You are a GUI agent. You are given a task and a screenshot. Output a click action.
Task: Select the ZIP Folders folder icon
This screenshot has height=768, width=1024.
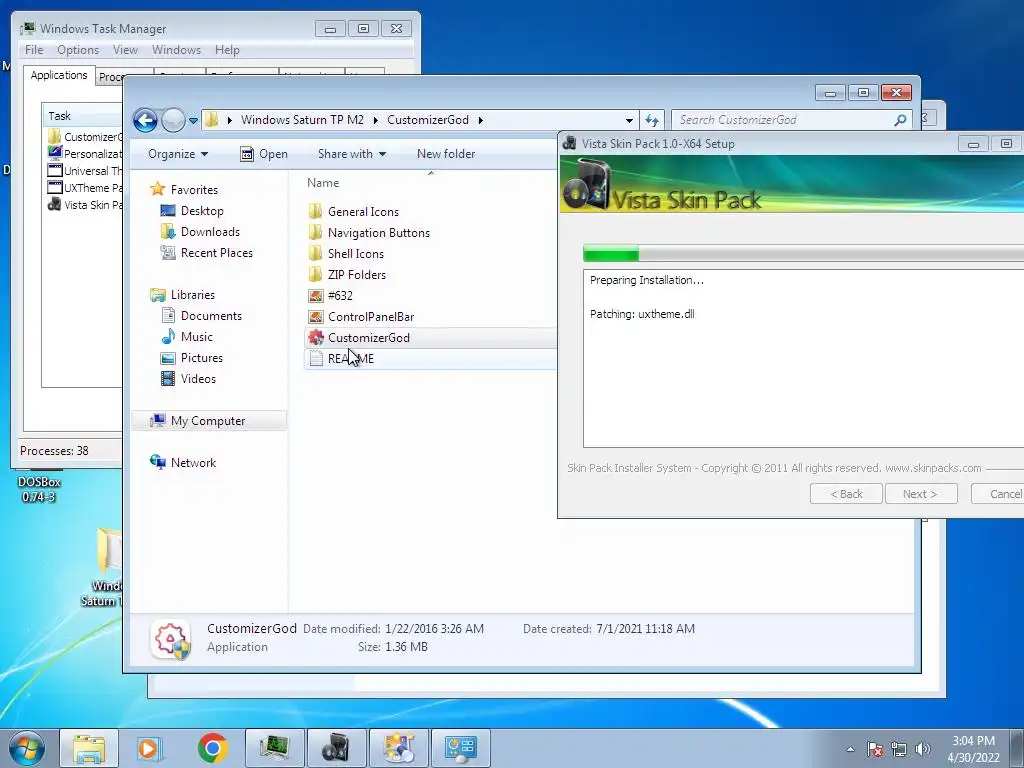315,274
